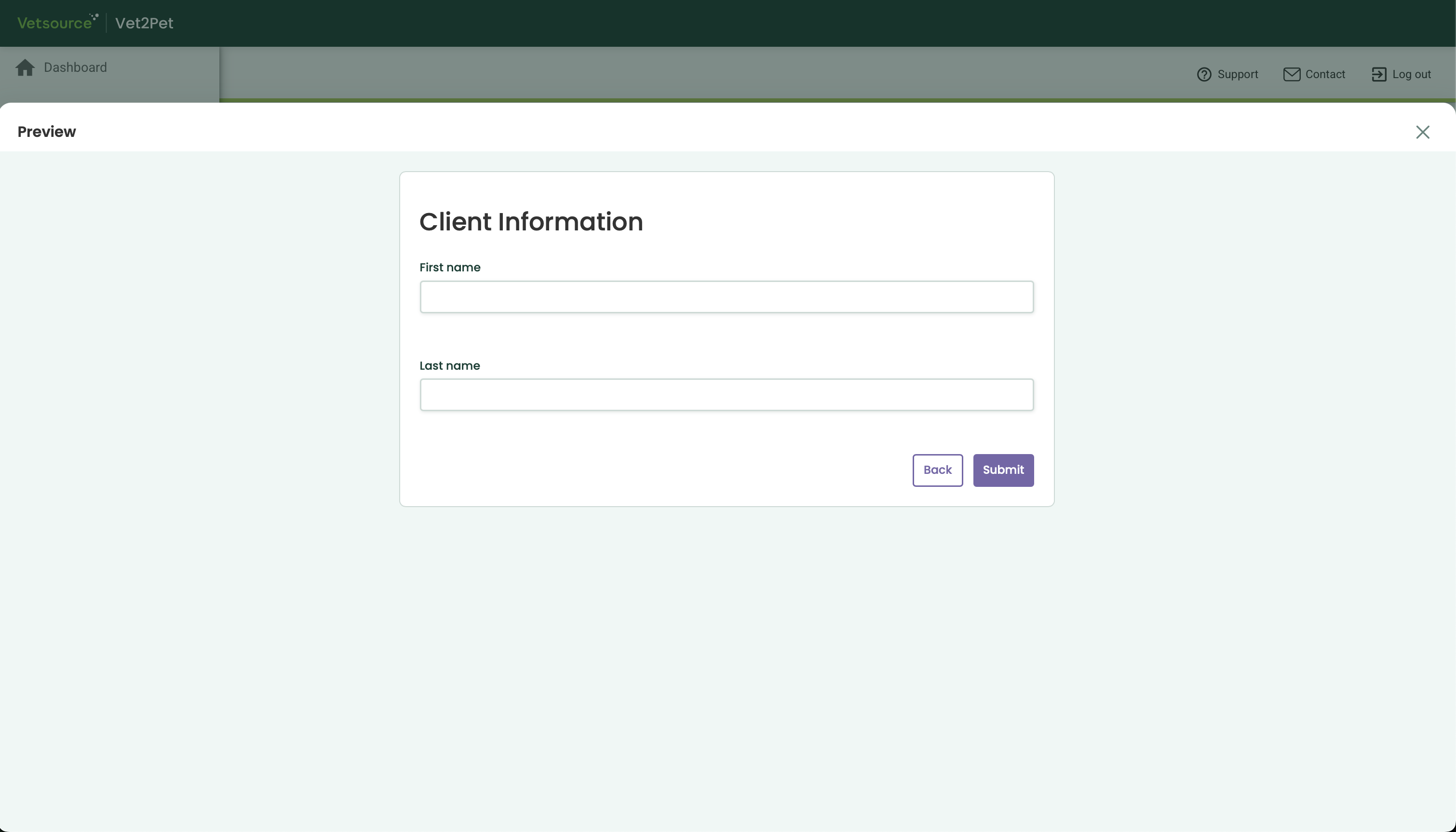Viewport: 1456px width, 832px height.
Task: Focus the First name input field
Action: point(726,296)
